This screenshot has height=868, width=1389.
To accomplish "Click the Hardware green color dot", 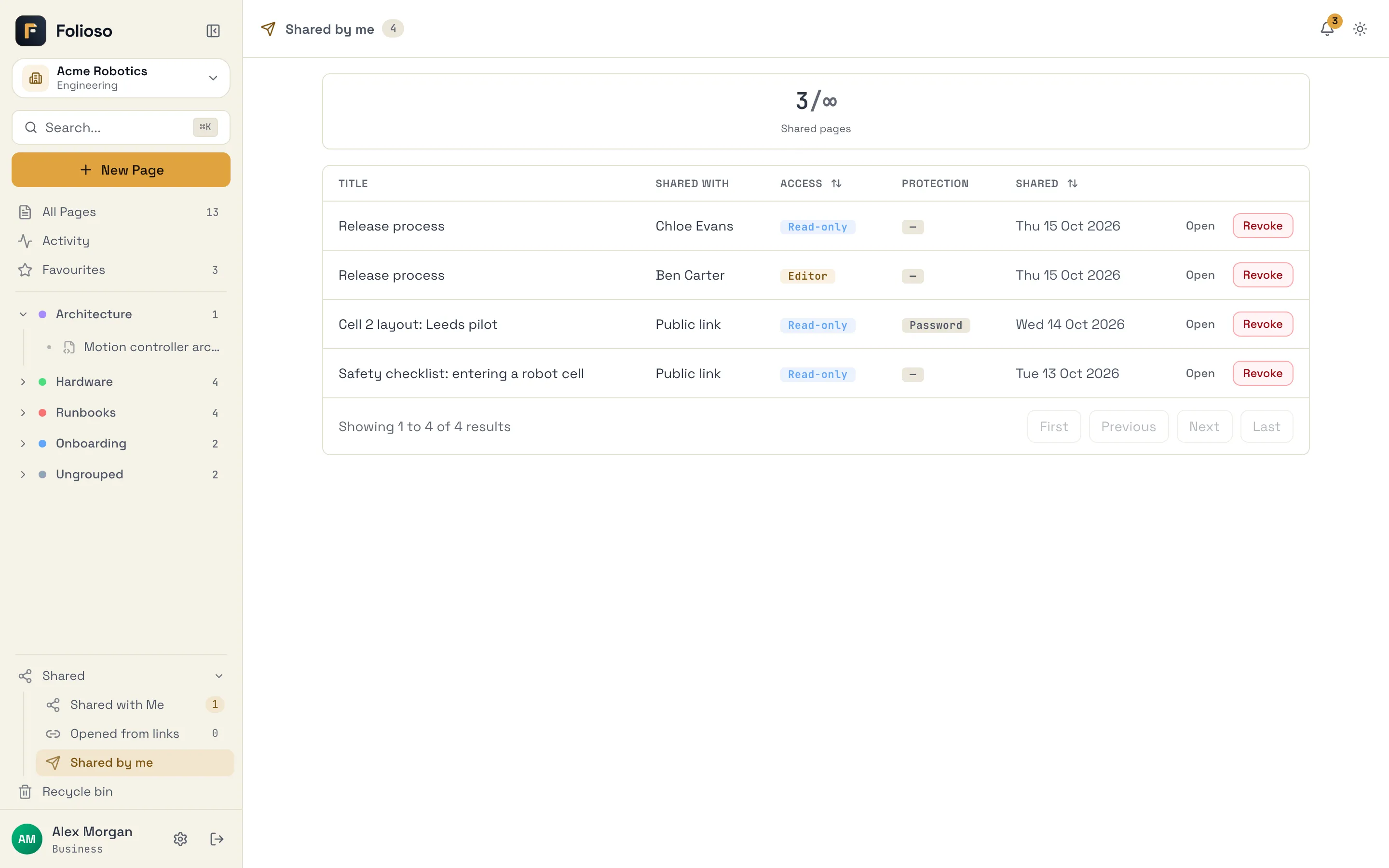I will pos(42,382).
